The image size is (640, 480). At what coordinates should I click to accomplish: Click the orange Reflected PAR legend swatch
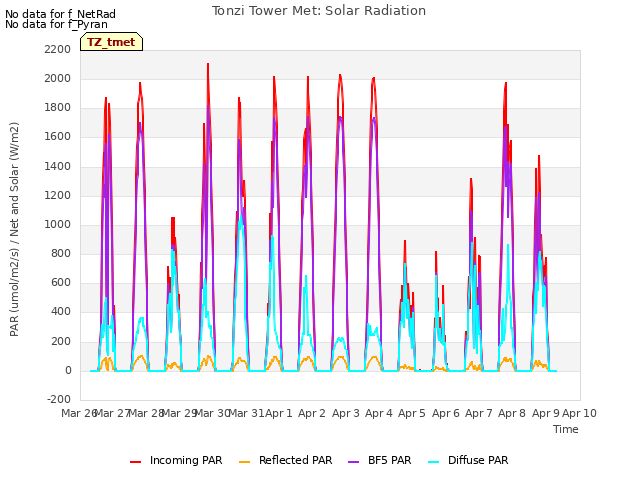coord(244,462)
